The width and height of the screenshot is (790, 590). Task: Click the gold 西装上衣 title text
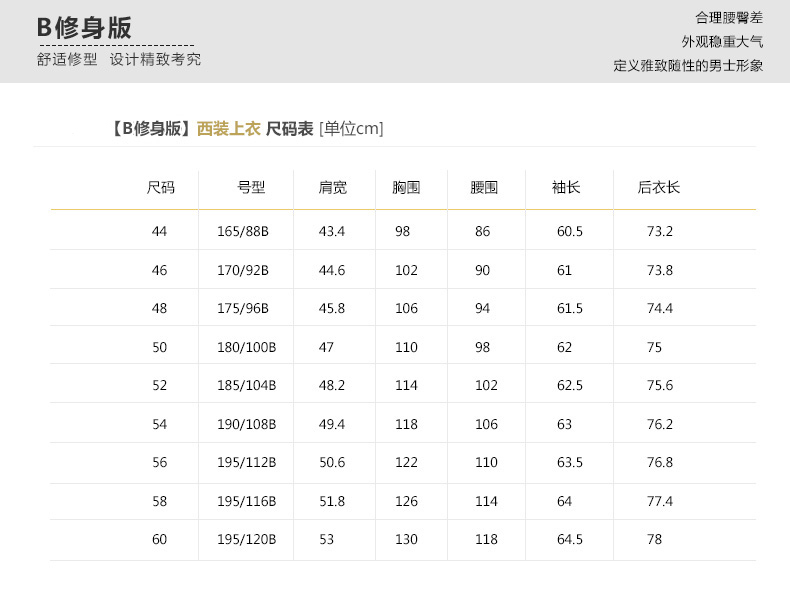[x=229, y=128]
